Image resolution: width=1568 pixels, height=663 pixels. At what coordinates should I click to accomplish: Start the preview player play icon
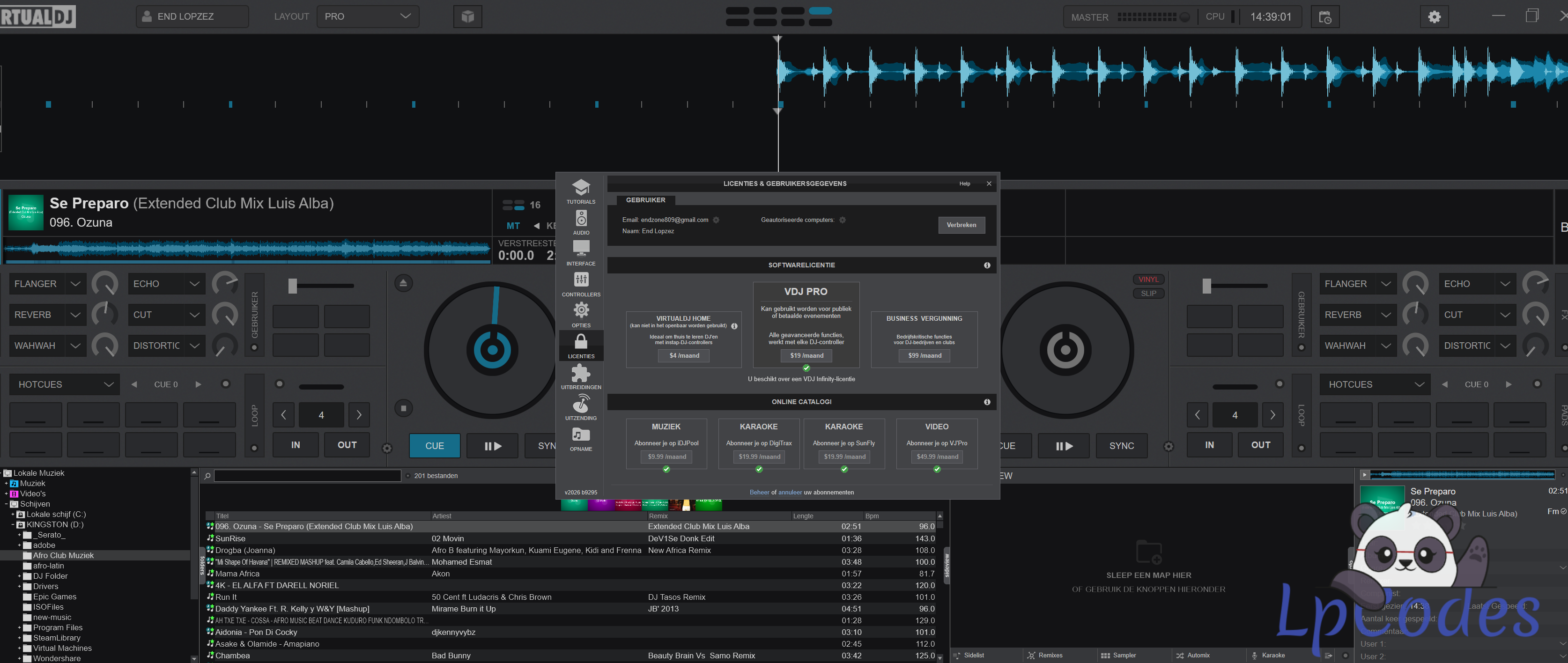coord(1364,474)
